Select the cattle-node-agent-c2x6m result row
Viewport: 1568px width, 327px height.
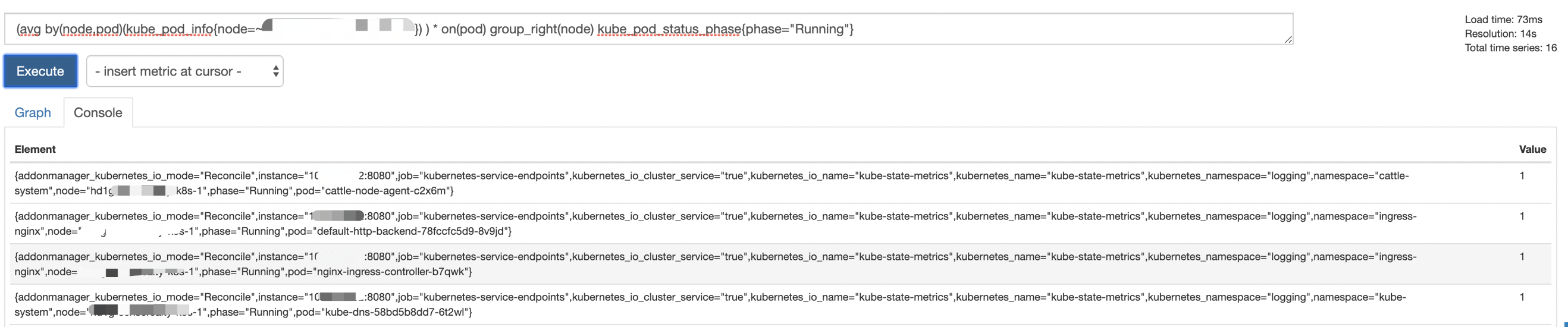[780, 183]
